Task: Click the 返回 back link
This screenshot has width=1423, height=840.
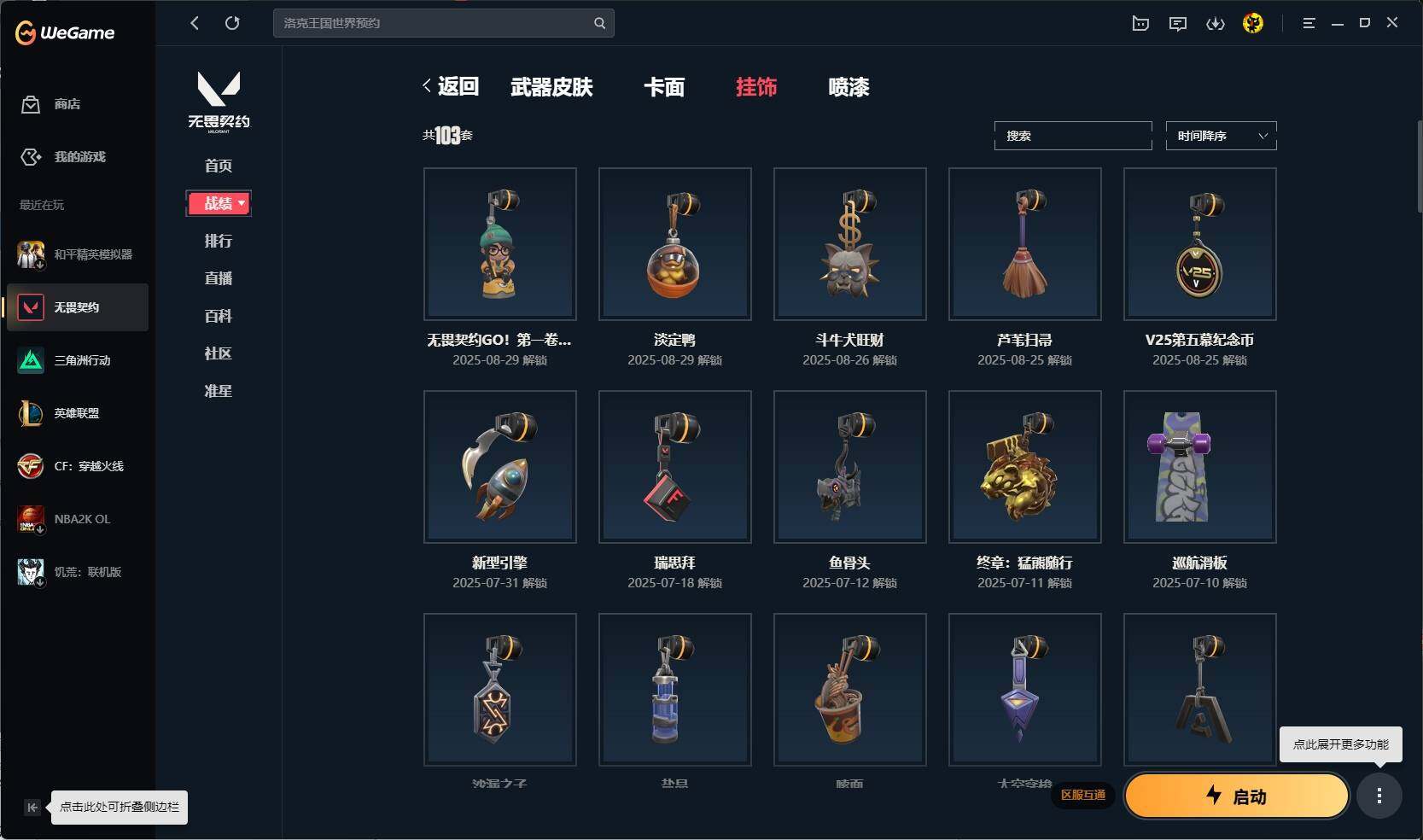Action: coord(451,86)
